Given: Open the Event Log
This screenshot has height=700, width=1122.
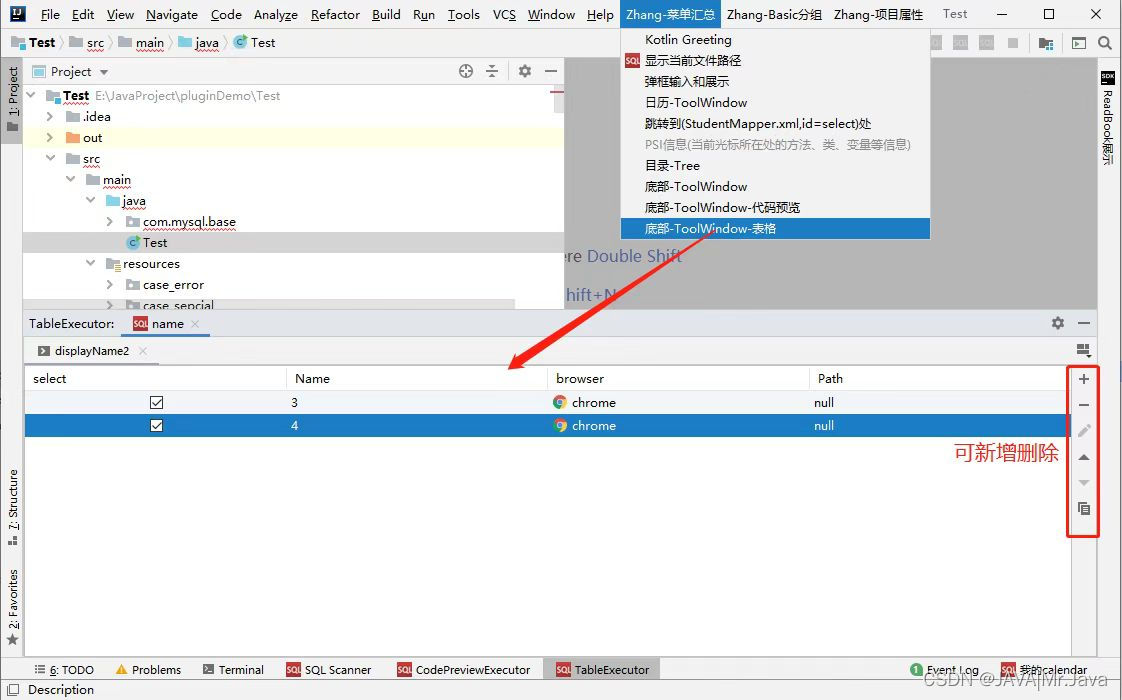Looking at the screenshot, I should (945, 670).
